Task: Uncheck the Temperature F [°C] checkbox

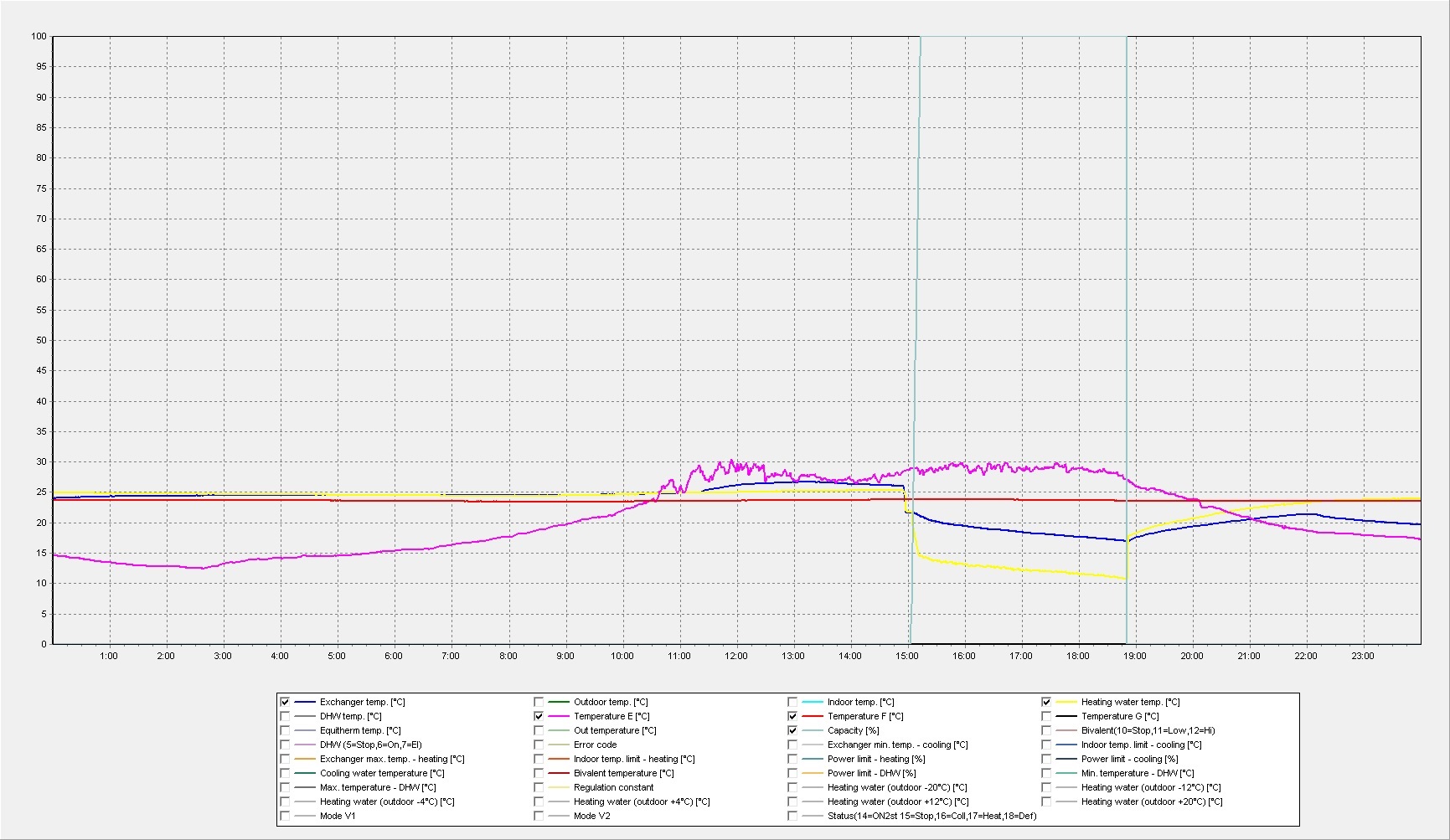Action: [792, 716]
